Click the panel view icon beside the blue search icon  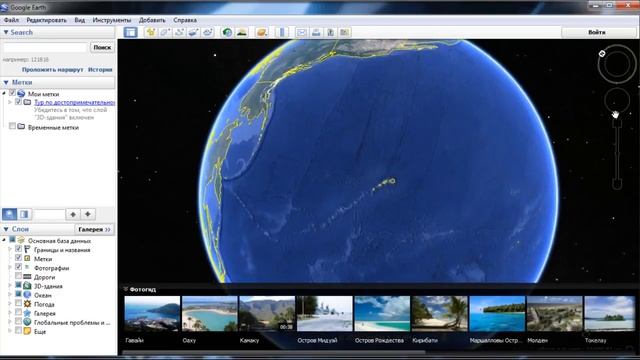24,214
